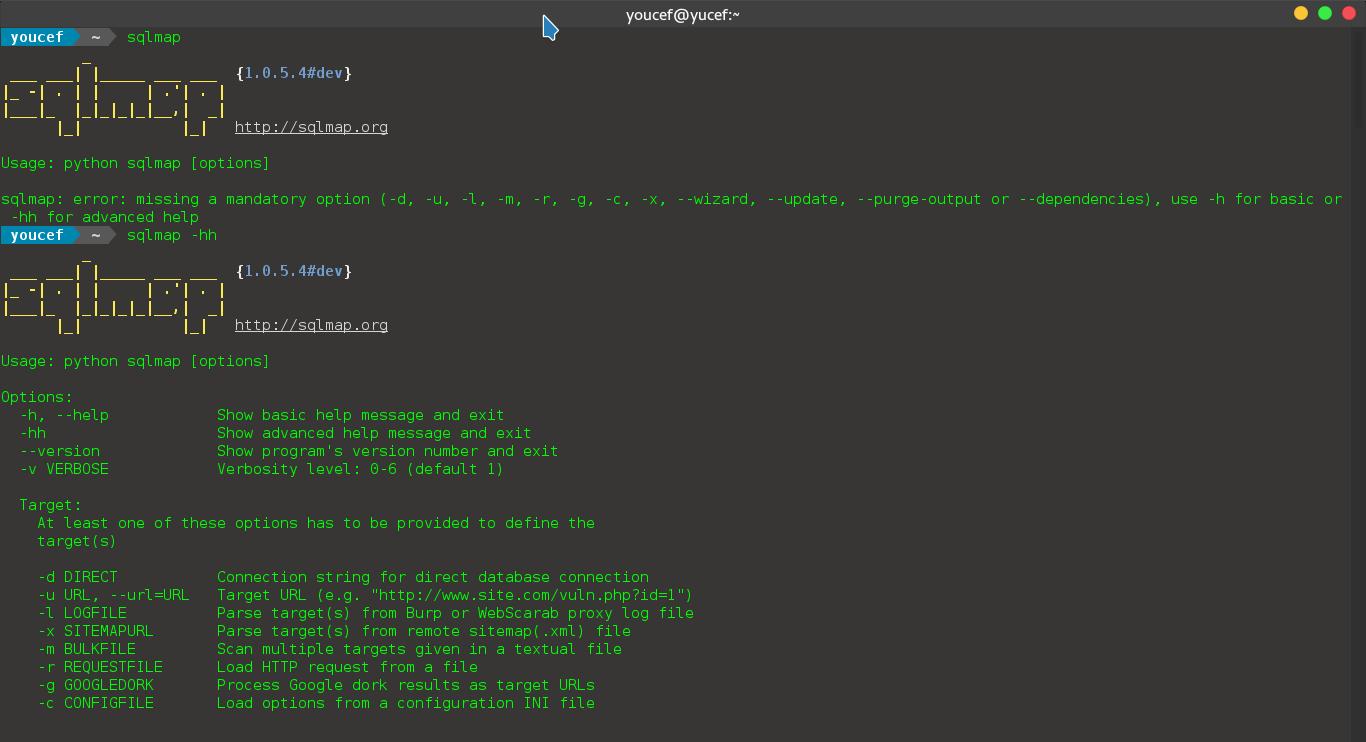Click second prompt 'youcef' segment

click(x=37, y=235)
